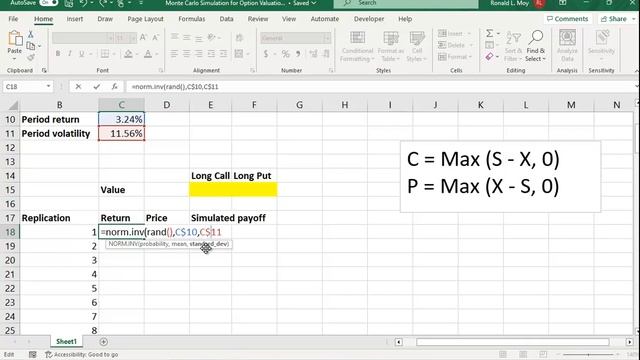Click the Fill Color bucket icon
This screenshot has width=640, height=360.
[x=128, y=54]
